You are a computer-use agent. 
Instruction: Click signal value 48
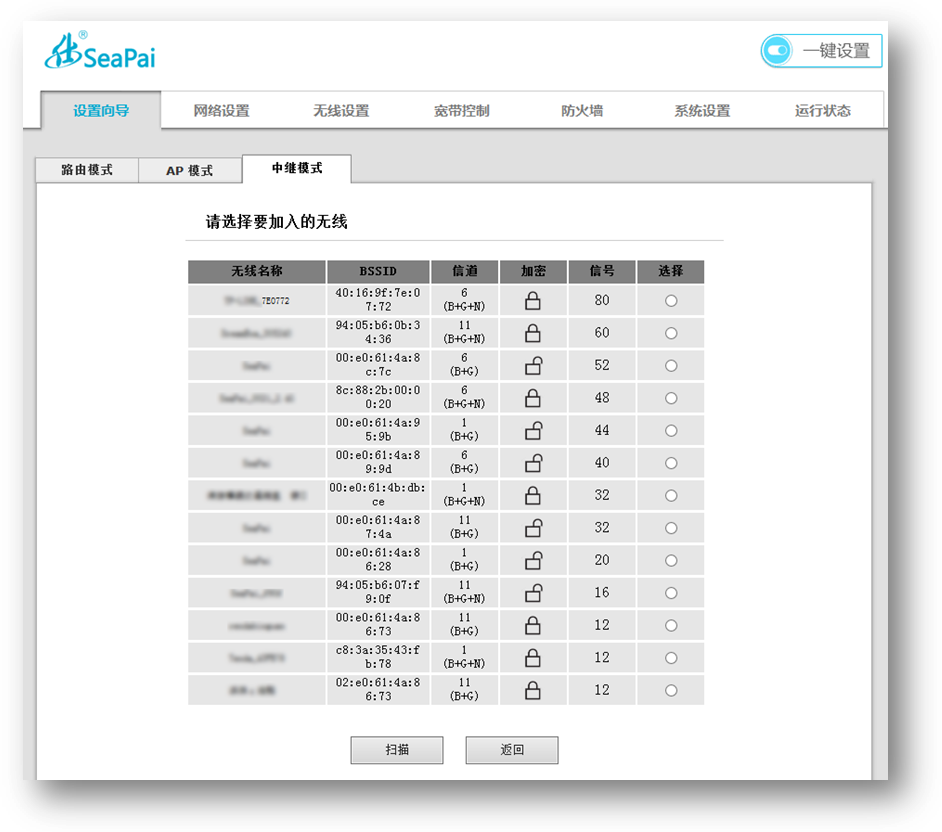coord(602,398)
